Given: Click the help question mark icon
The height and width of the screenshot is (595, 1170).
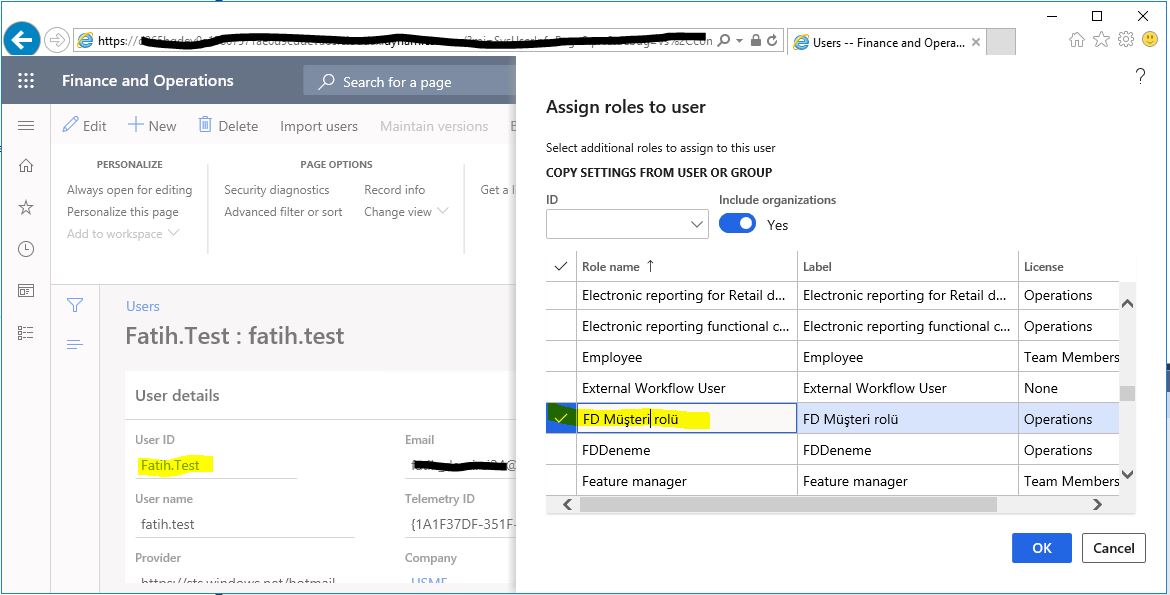Looking at the screenshot, I should (1140, 77).
